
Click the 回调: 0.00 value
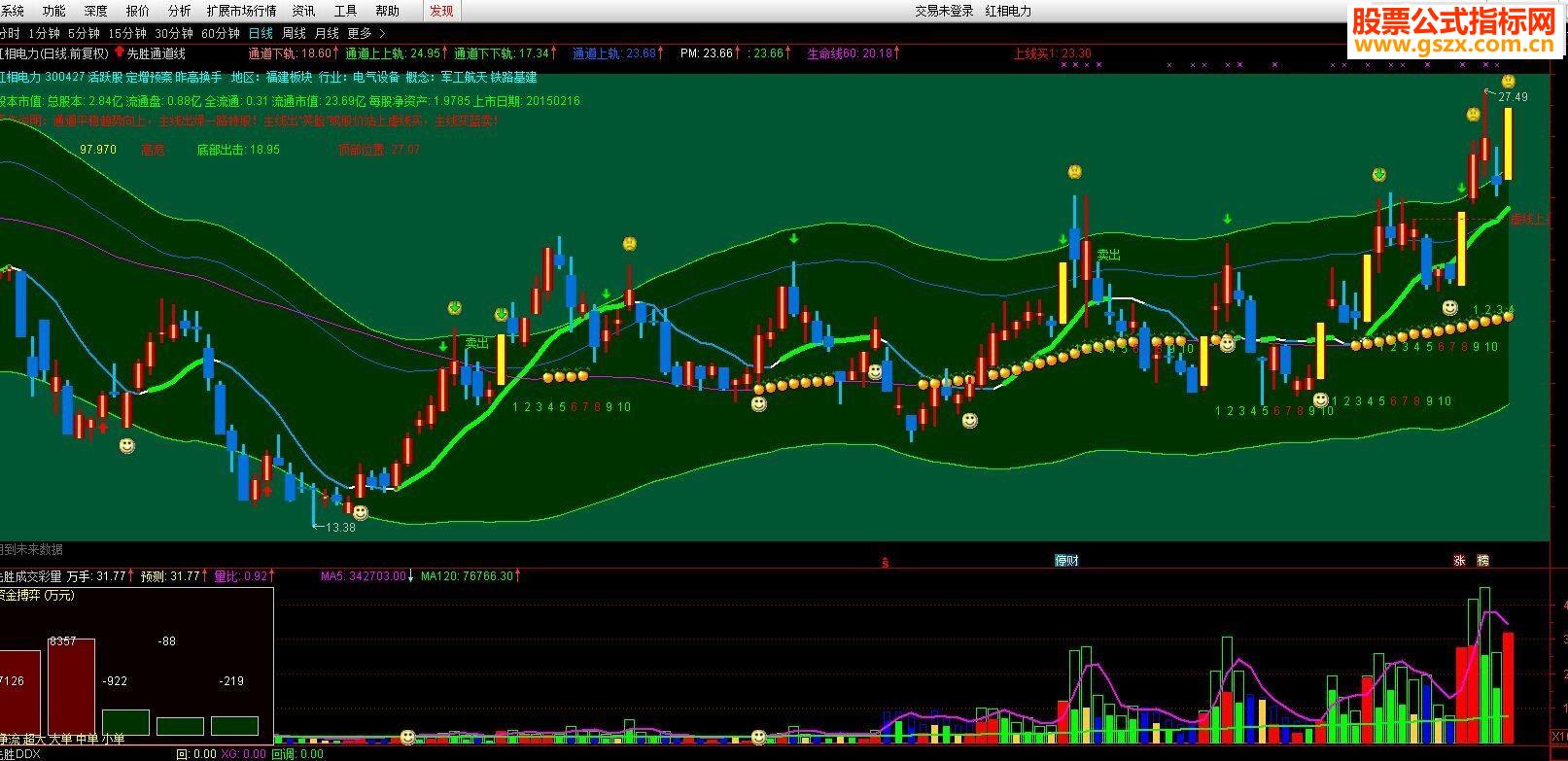click(x=296, y=753)
